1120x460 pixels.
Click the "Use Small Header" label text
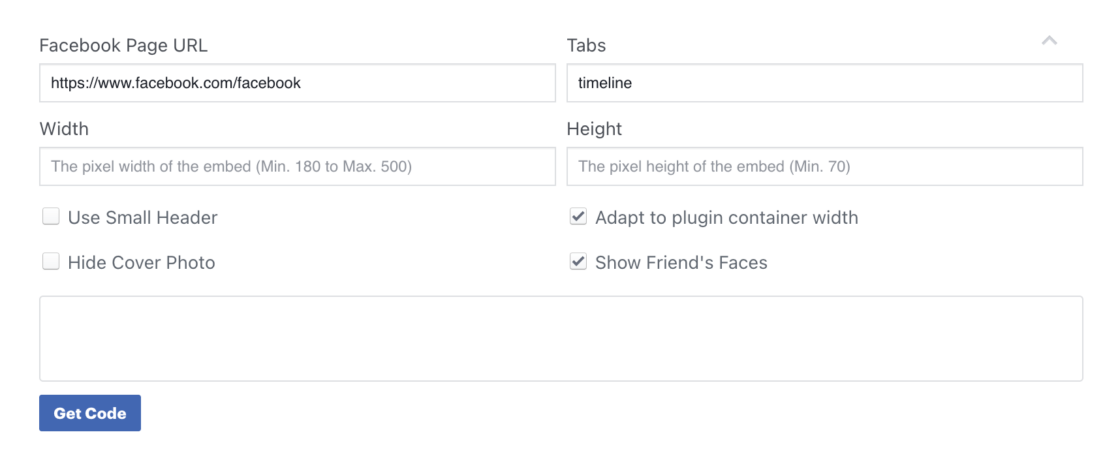[142, 217]
